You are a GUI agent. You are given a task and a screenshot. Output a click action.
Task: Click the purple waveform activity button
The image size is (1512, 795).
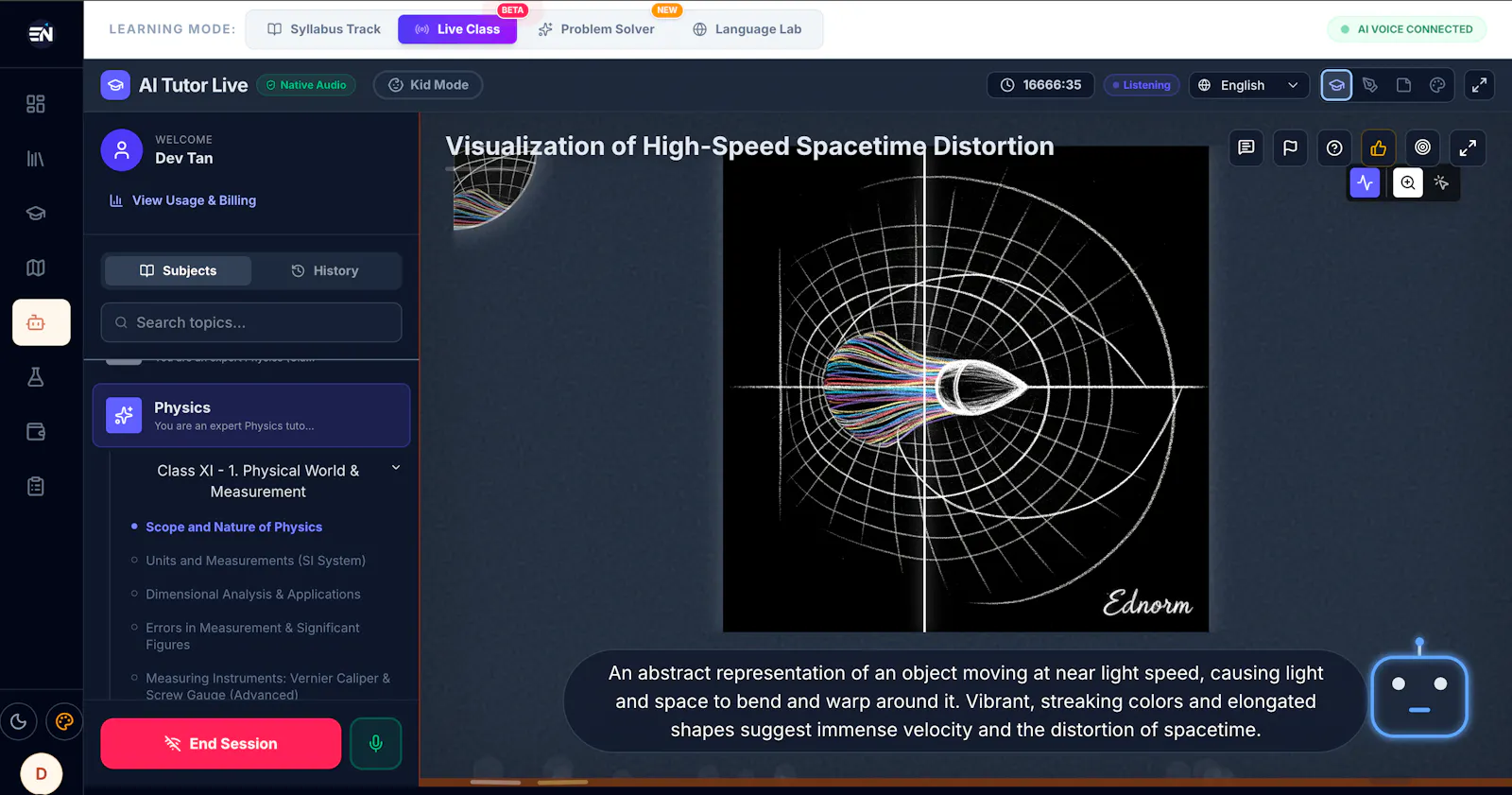coord(1365,182)
